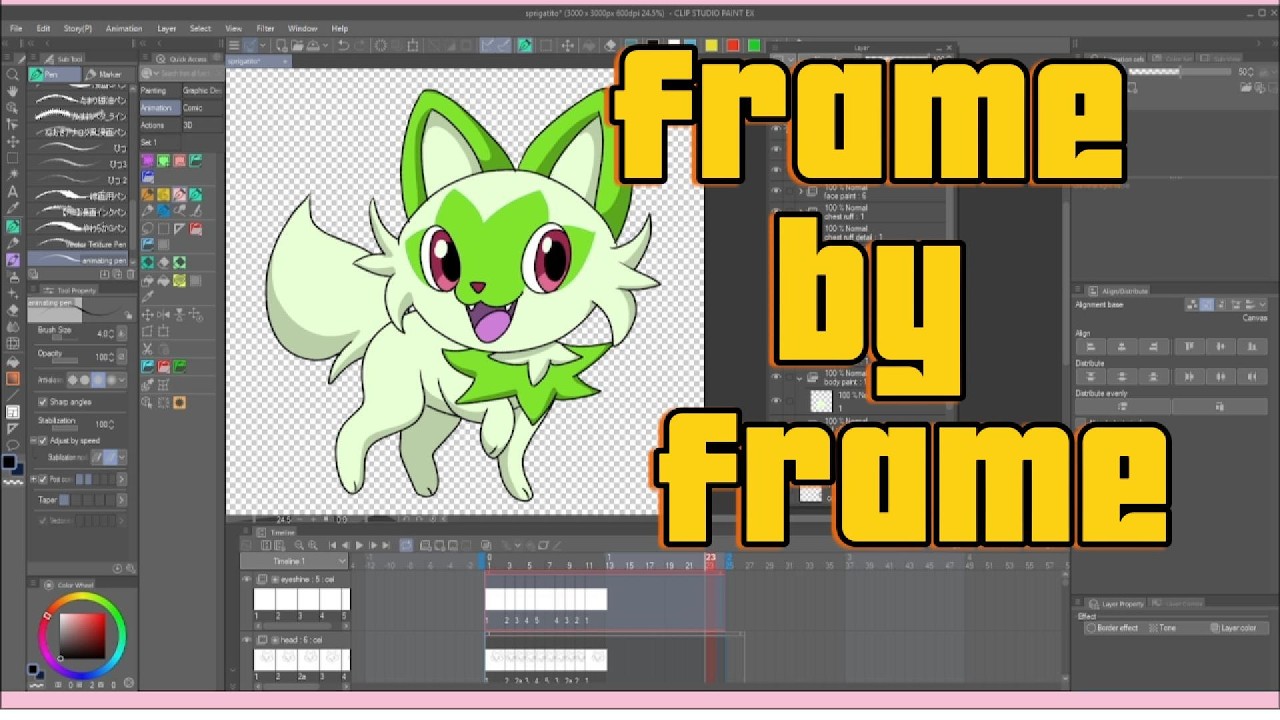
Task: Open Brush Size dynamics button
Action: point(124,333)
